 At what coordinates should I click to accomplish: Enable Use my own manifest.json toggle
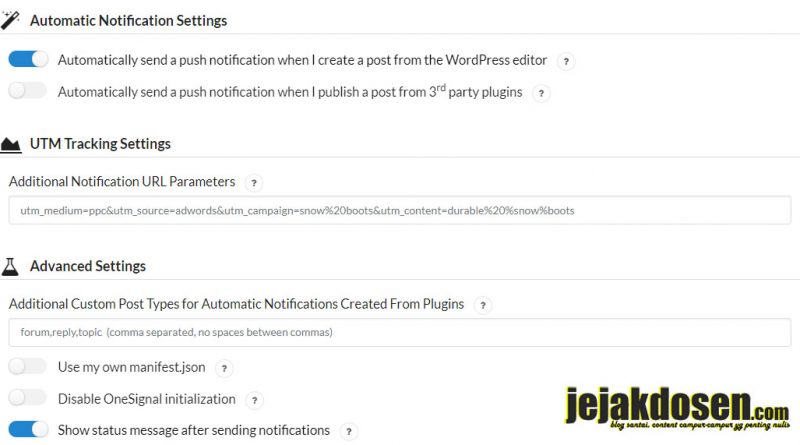(28, 366)
